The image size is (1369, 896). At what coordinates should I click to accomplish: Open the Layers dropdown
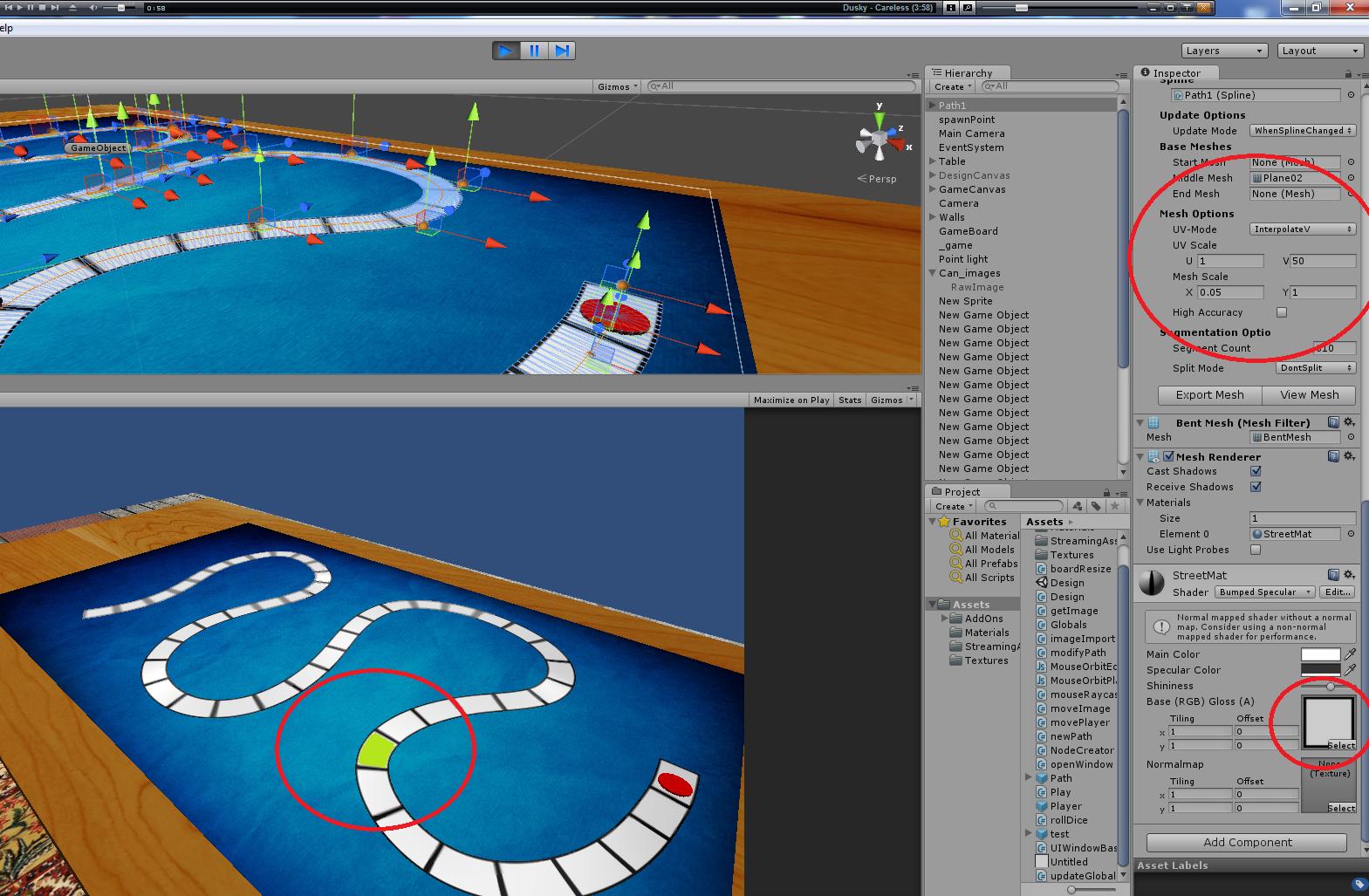click(x=1224, y=51)
